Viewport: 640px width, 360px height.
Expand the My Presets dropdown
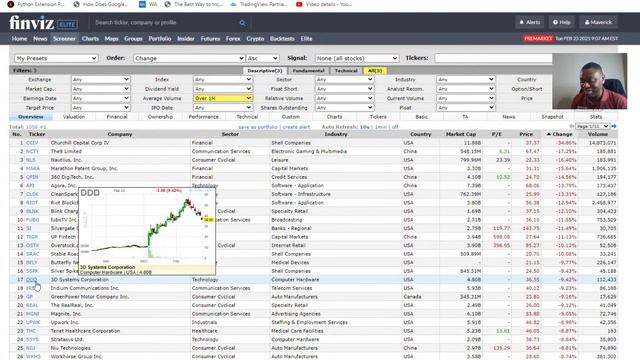coord(56,58)
